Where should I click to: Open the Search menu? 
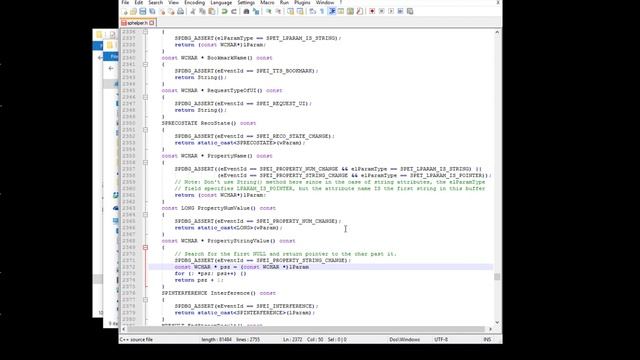click(156, 2)
